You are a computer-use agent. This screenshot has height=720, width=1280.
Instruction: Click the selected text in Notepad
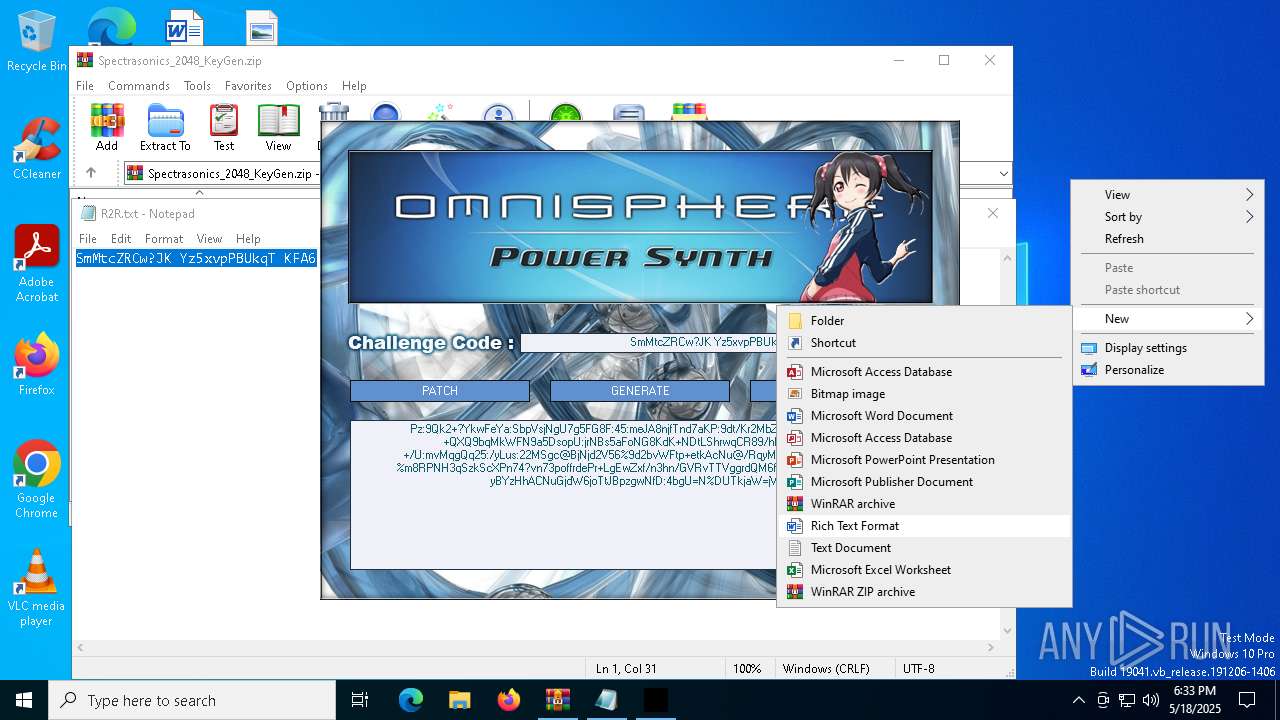tap(196, 258)
